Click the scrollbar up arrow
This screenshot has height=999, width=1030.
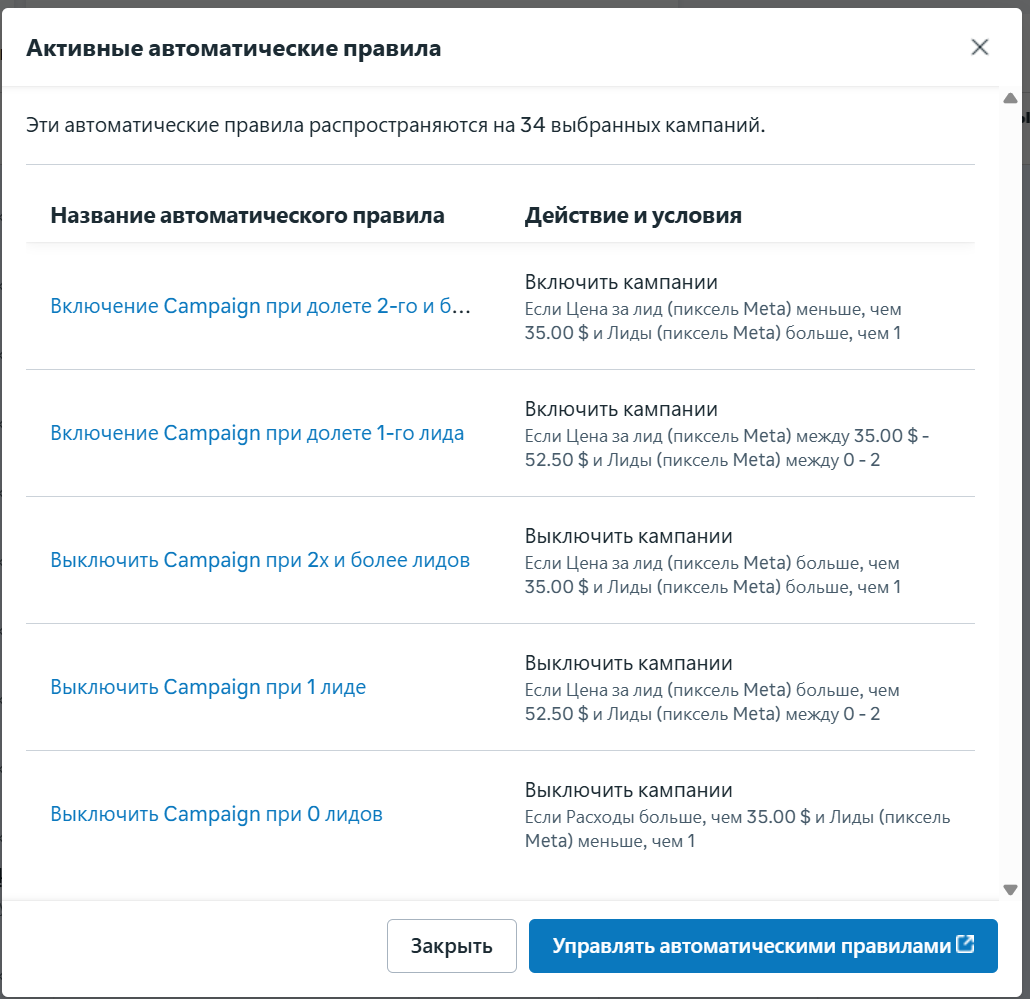click(1010, 99)
